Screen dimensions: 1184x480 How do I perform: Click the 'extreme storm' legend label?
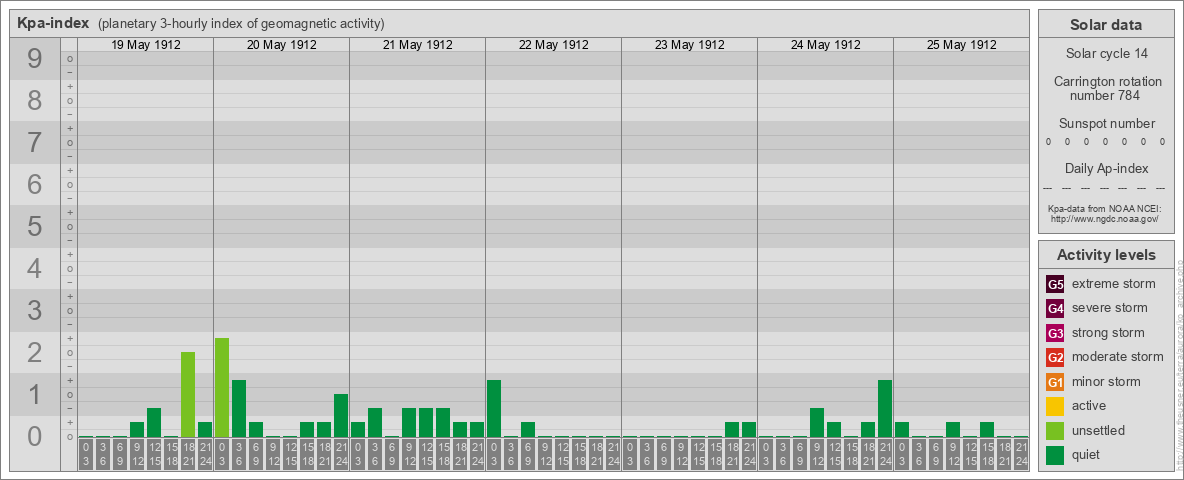pos(1114,284)
